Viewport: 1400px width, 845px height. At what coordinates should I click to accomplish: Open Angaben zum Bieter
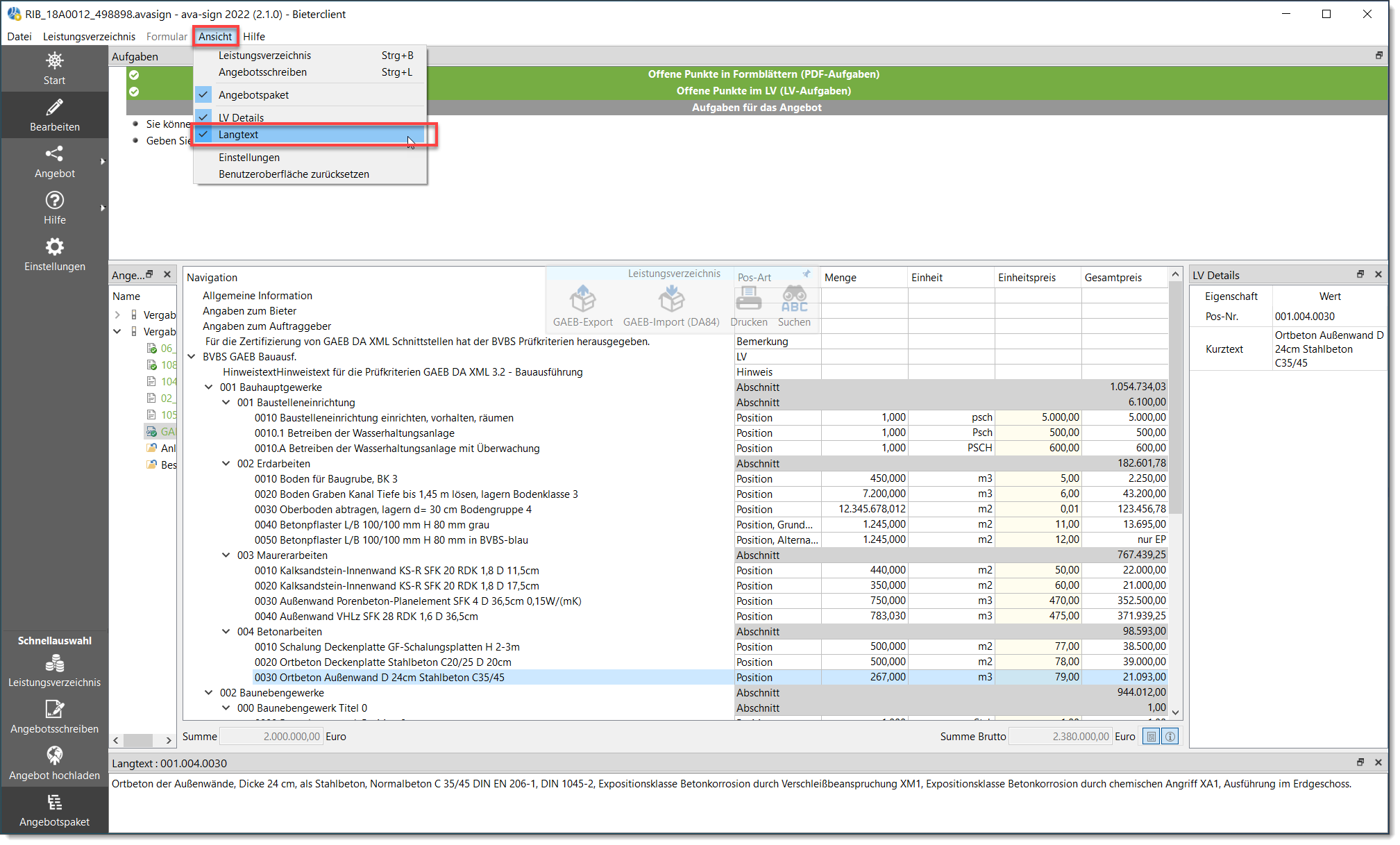(249, 311)
